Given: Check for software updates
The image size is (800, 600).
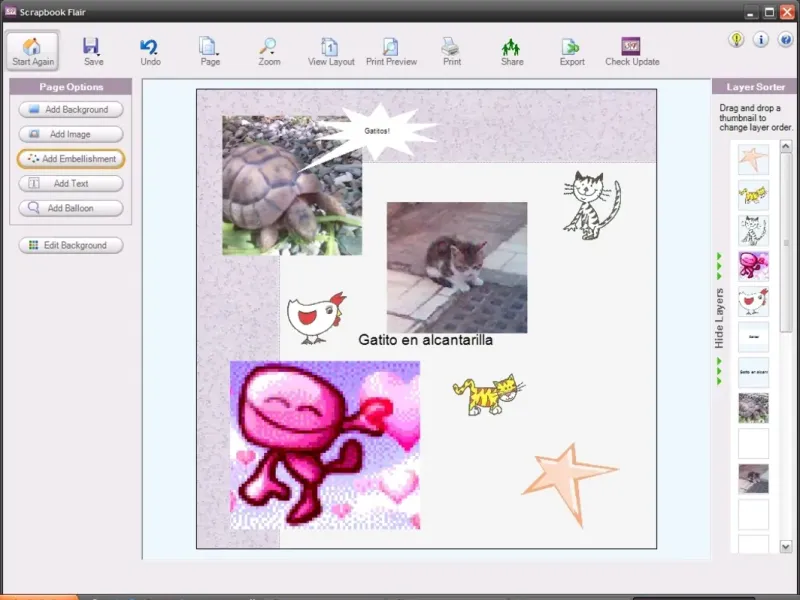Looking at the screenshot, I should (632, 52).
